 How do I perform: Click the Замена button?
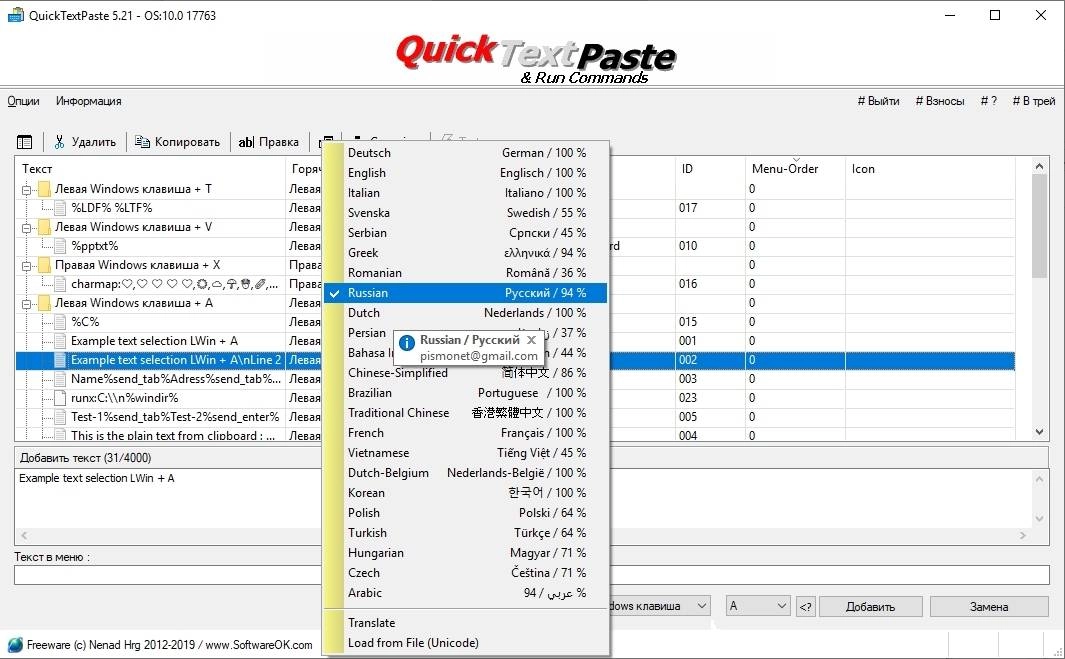(989, 607)
